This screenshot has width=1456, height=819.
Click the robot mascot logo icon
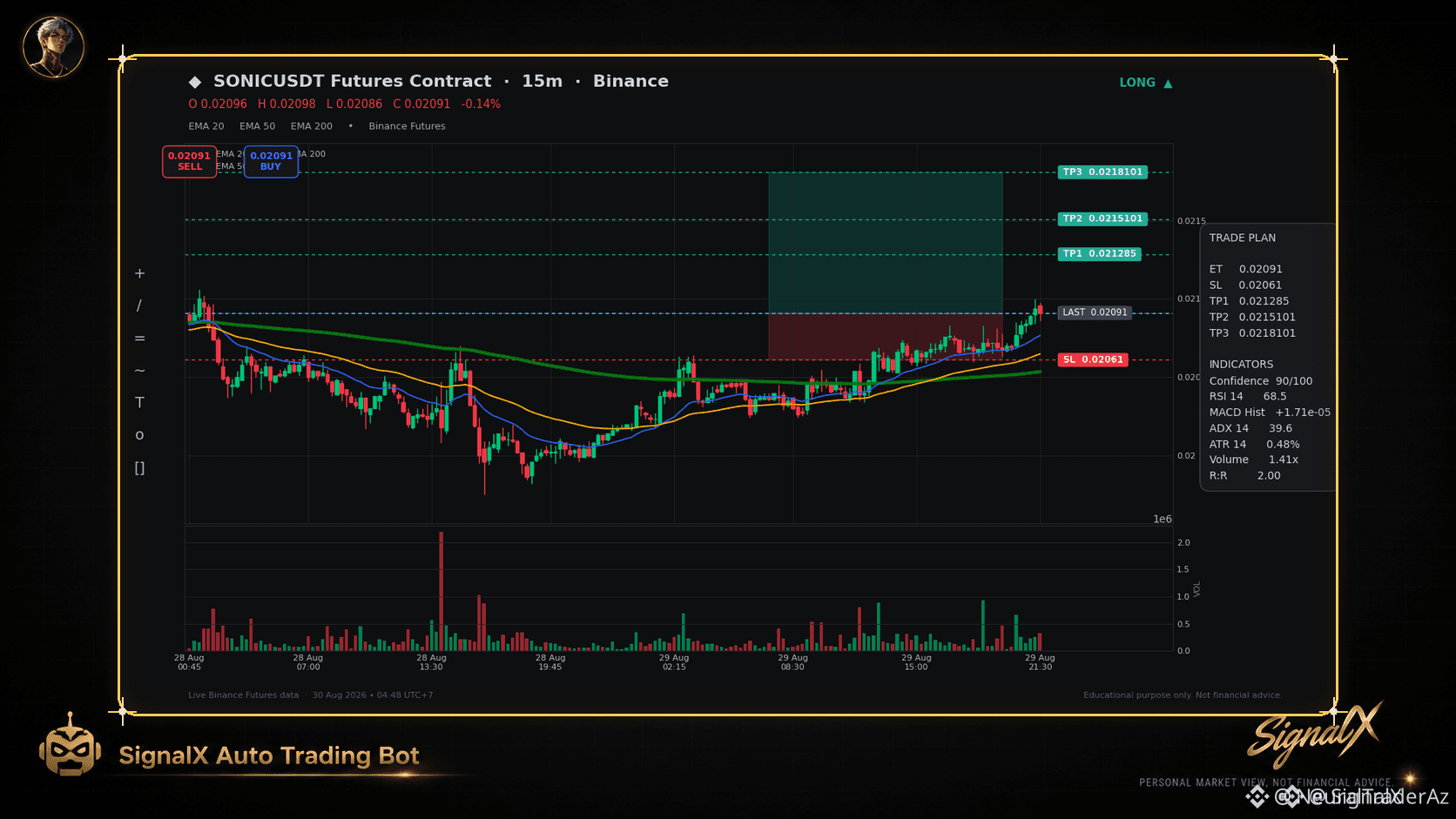pyautogui.click(x=70, y=745)
